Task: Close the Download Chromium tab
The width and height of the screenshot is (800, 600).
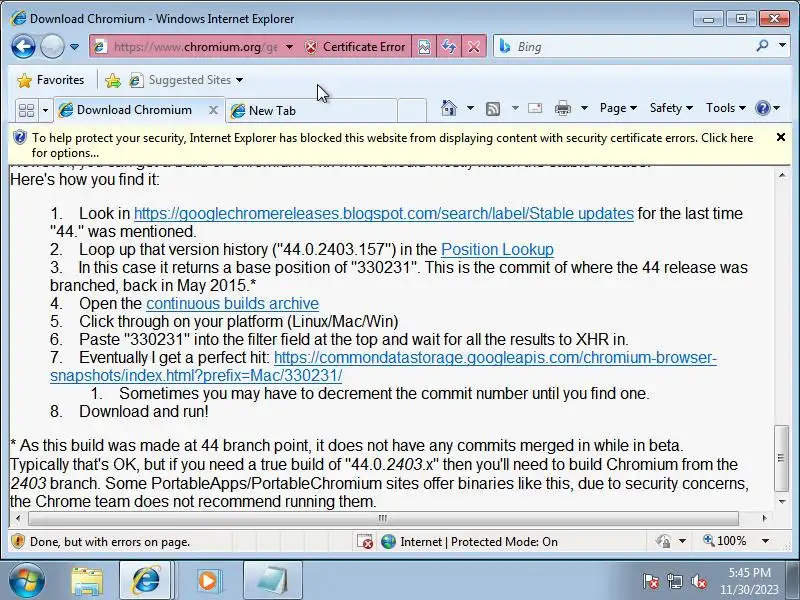Action: click(214, 110)
